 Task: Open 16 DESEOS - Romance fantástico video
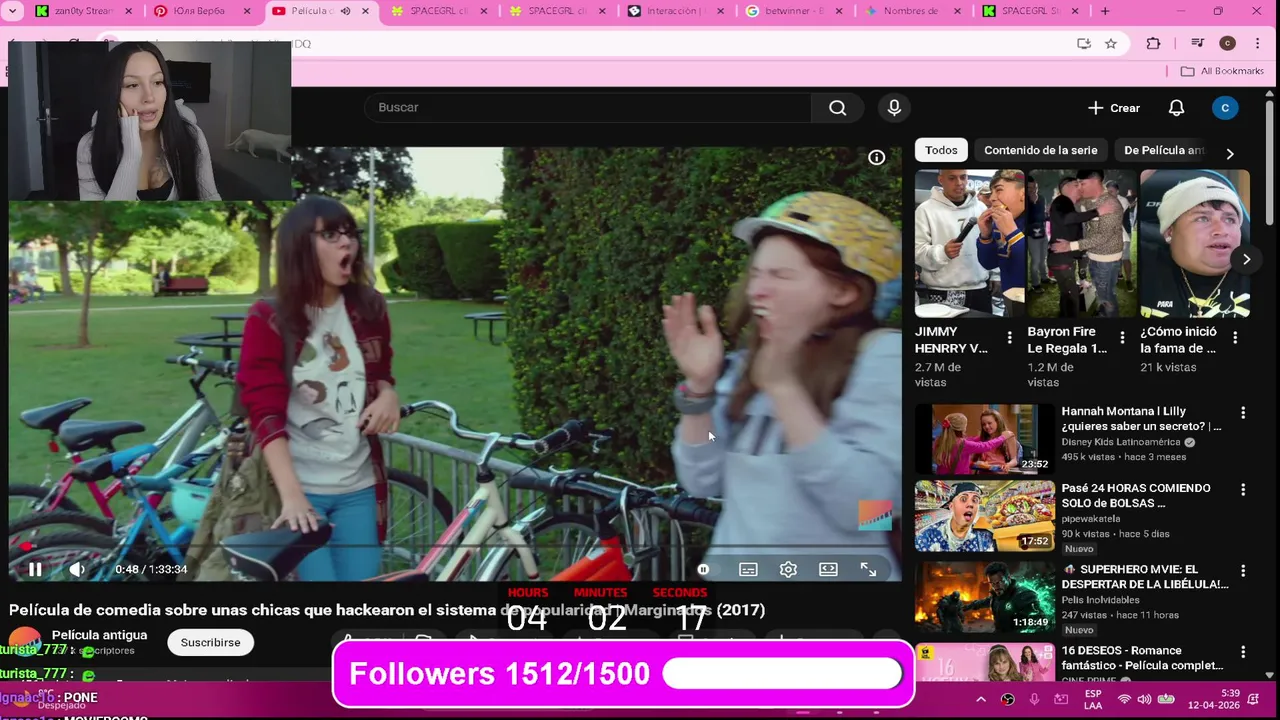[1142, 658]
